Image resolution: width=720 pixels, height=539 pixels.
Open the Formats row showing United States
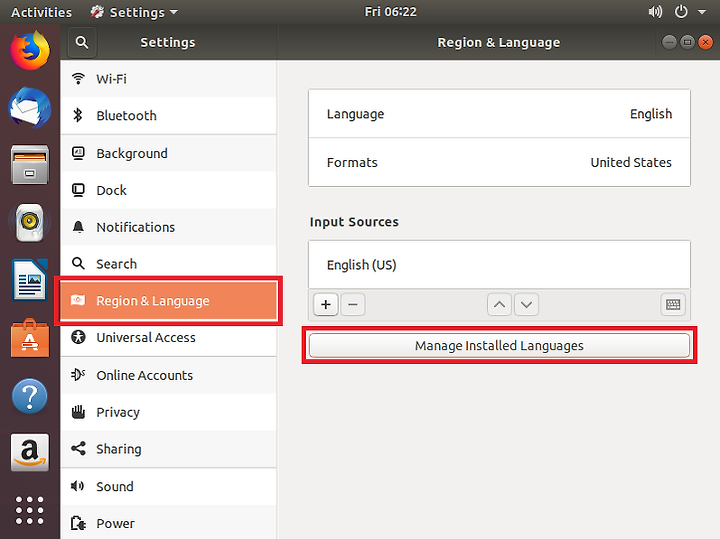click(499, 163)
